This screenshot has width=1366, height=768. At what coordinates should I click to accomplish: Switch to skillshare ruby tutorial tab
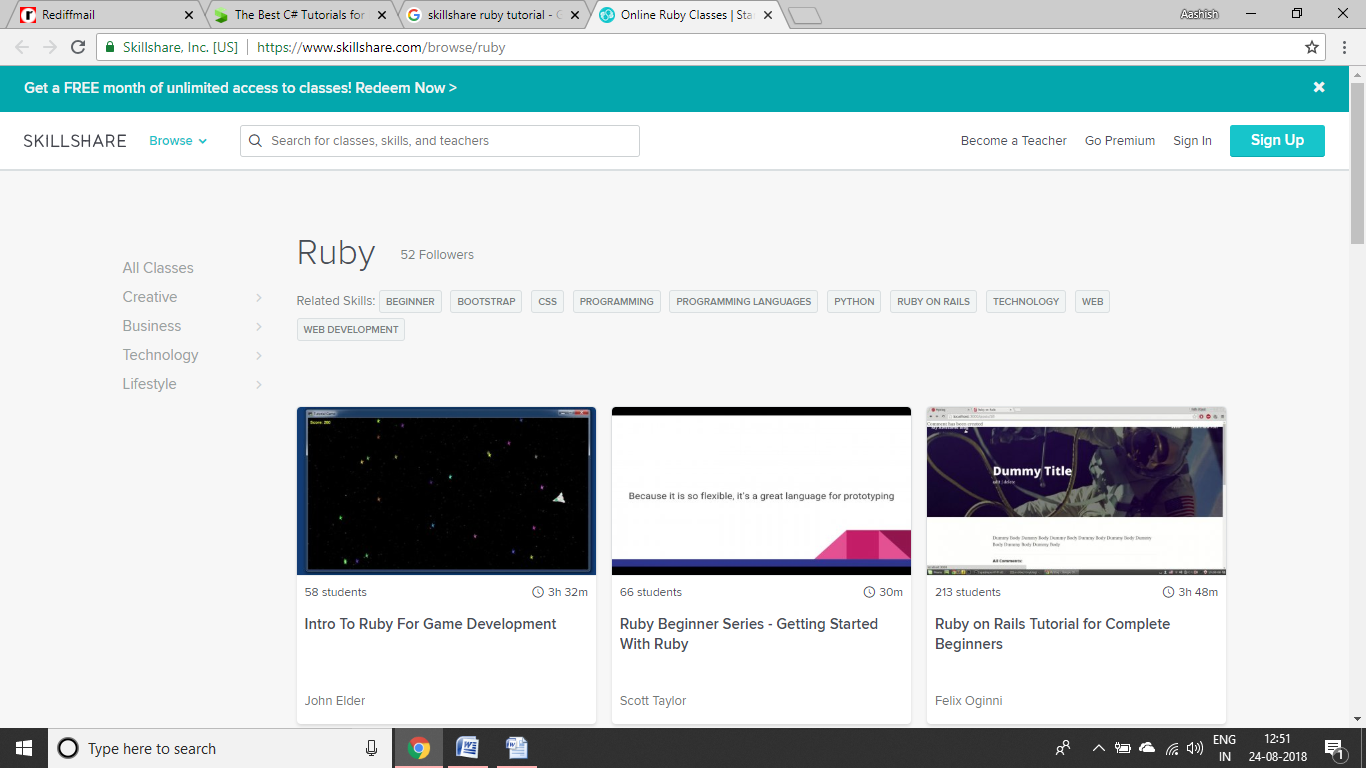click(x=490, y=15)
